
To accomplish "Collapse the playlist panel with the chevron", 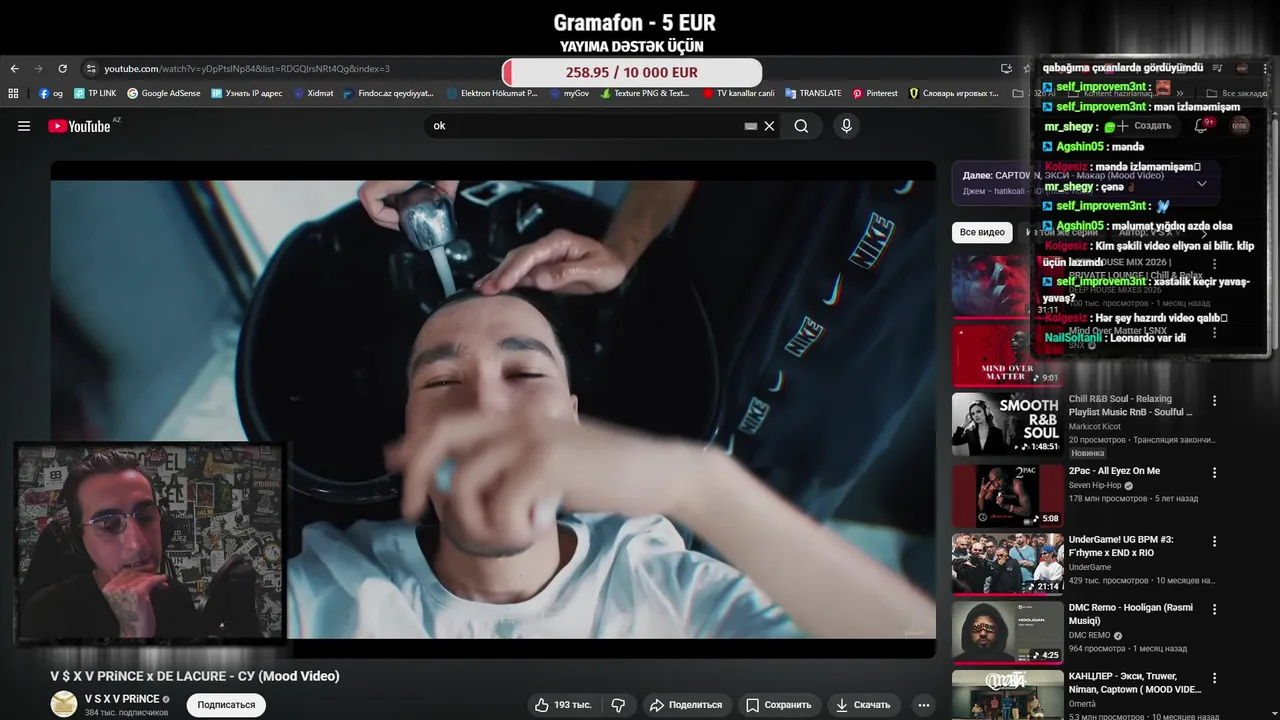I will [x=1202, y=183].
